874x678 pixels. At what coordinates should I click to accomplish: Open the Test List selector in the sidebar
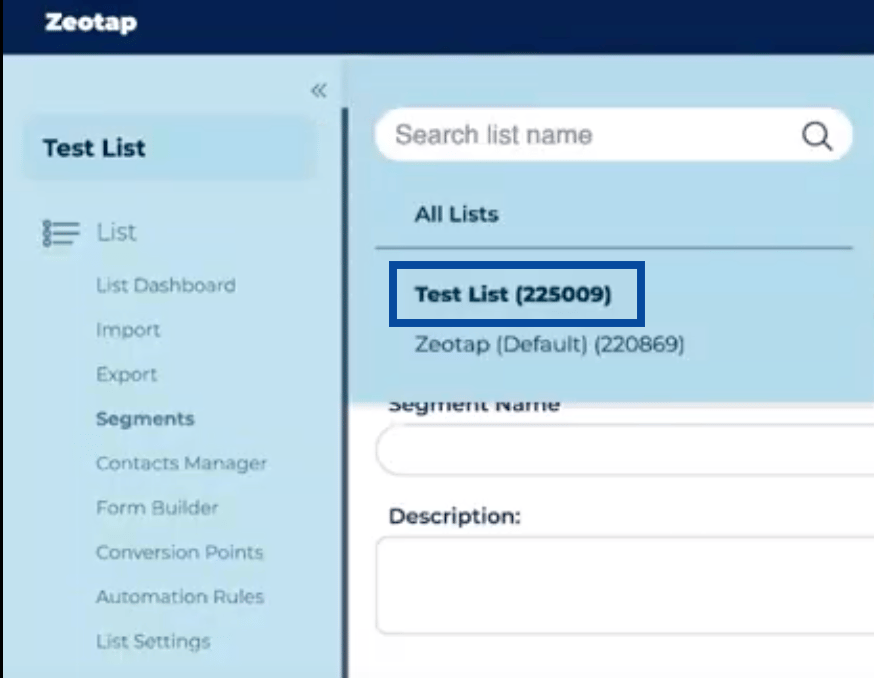(168, 148)
